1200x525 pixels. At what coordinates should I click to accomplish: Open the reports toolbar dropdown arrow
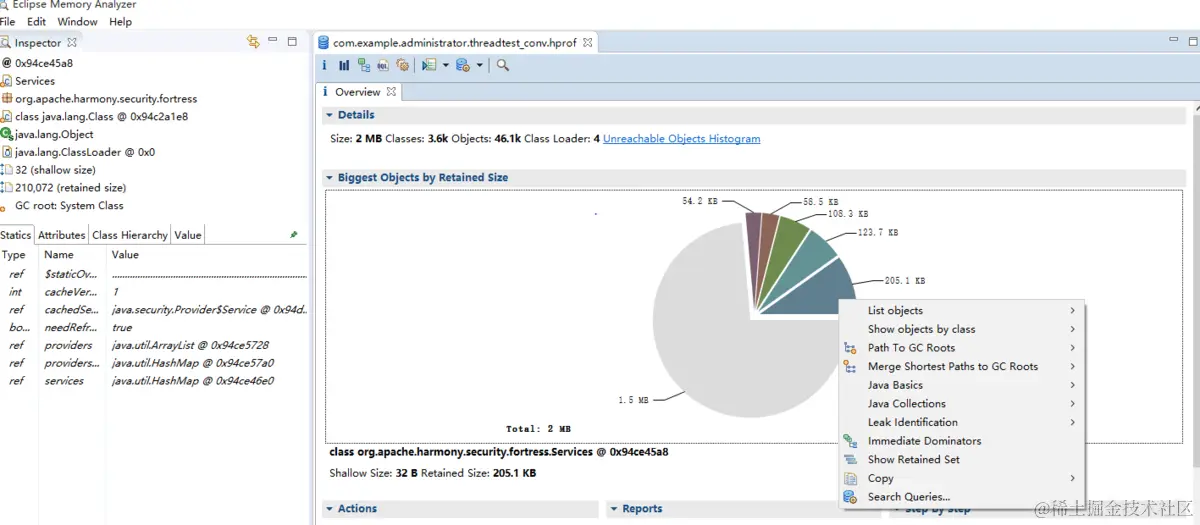446,66
